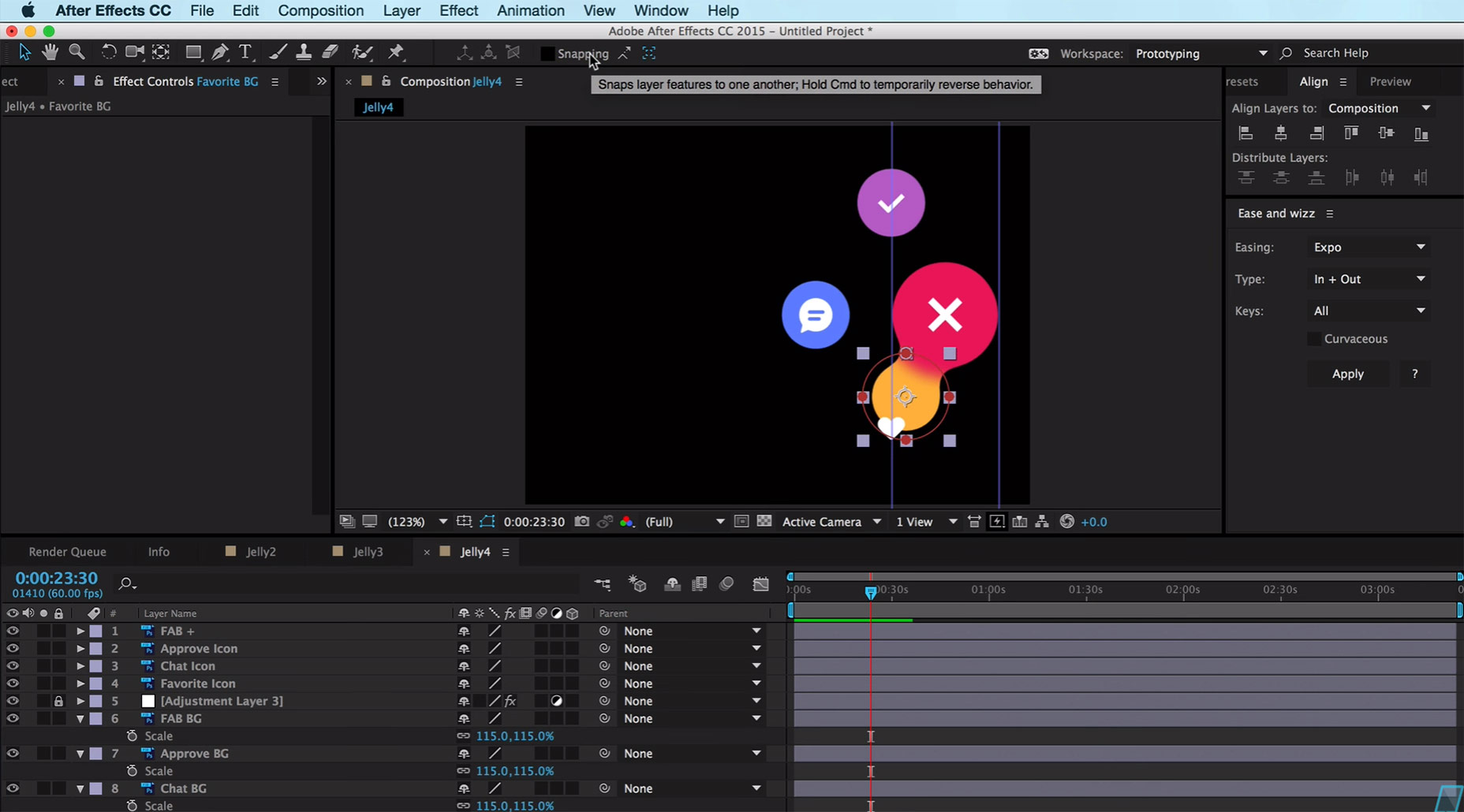Toggle Scale stopwatch for FAB BG
This screenshot has height=812, width=1464.
pyautogui.click(x=132, y=736)
